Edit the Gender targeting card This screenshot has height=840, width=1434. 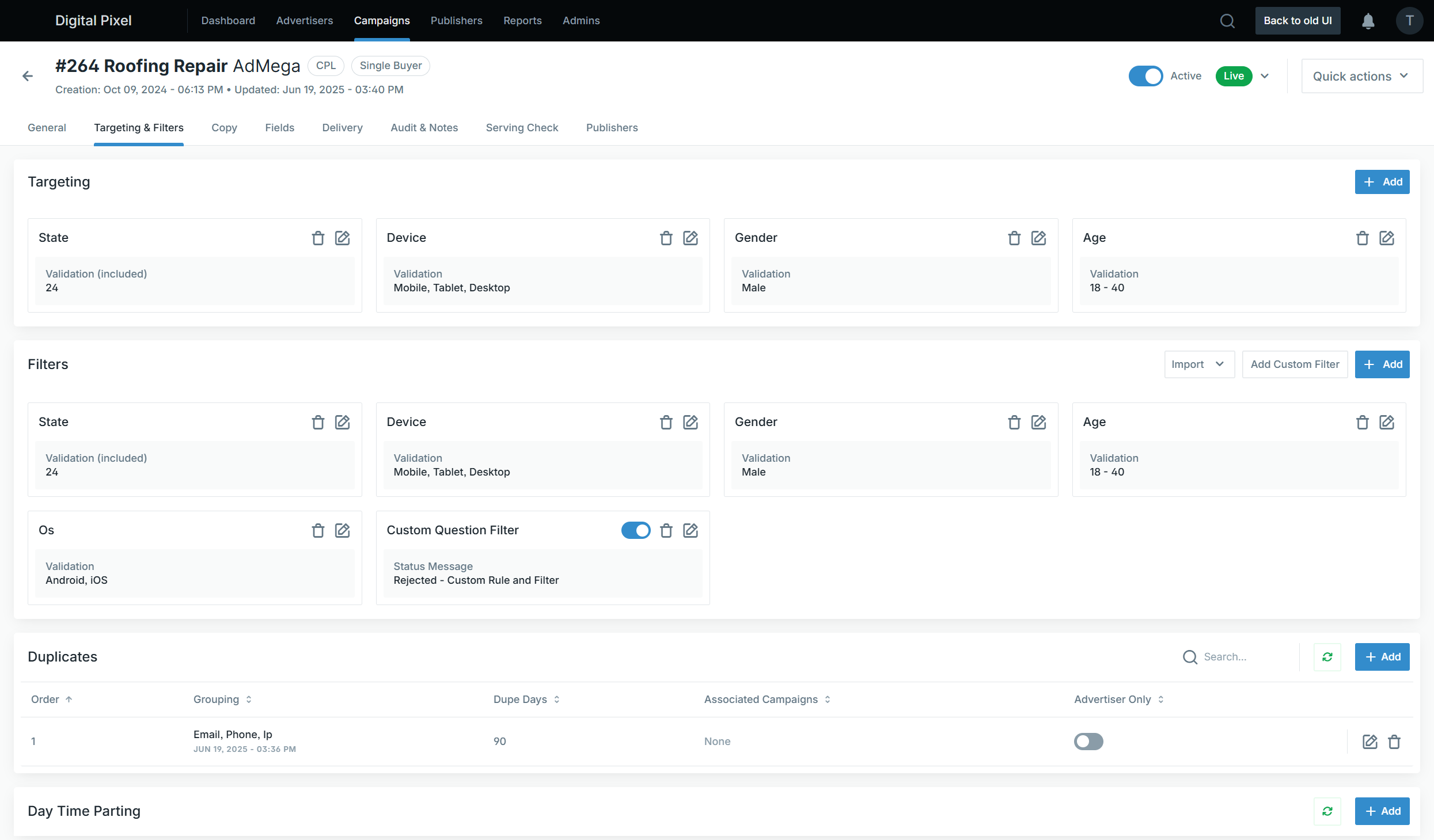click(x=1038, y=238)
